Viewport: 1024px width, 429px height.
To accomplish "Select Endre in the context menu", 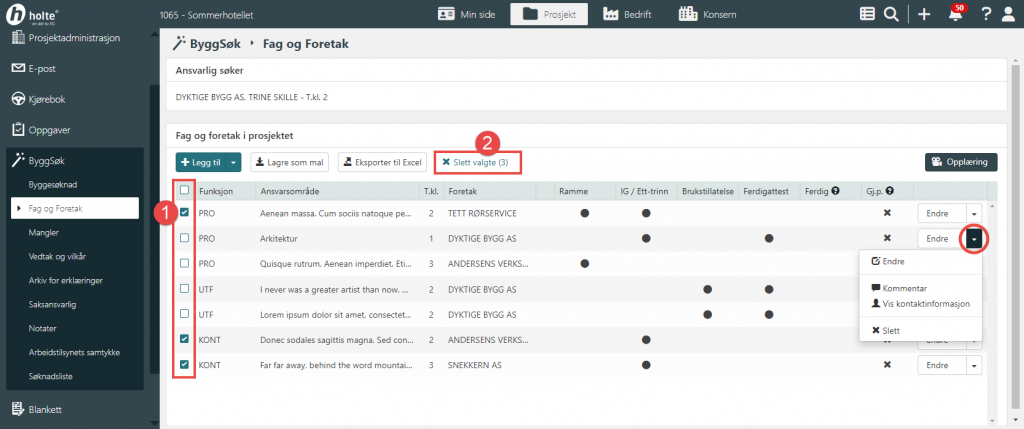I will tap(888, 261).
